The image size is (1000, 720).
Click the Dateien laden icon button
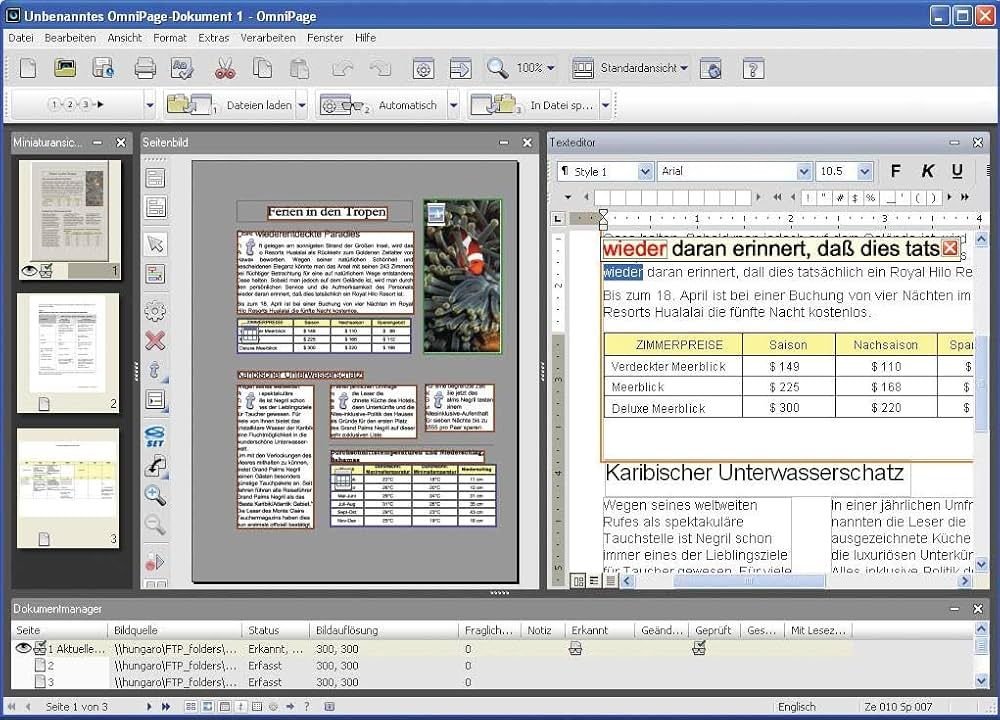(x=189, y=105)
